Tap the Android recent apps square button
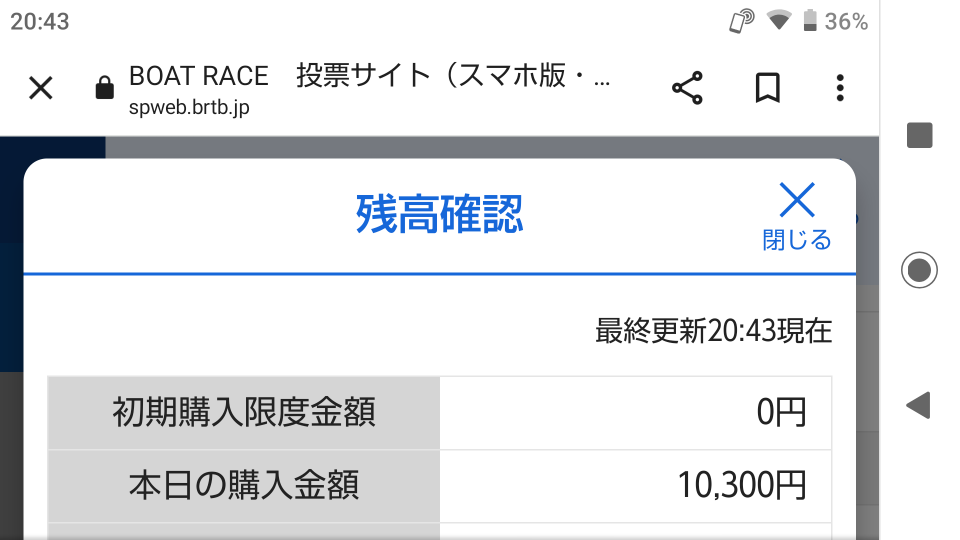 [920, 135]
